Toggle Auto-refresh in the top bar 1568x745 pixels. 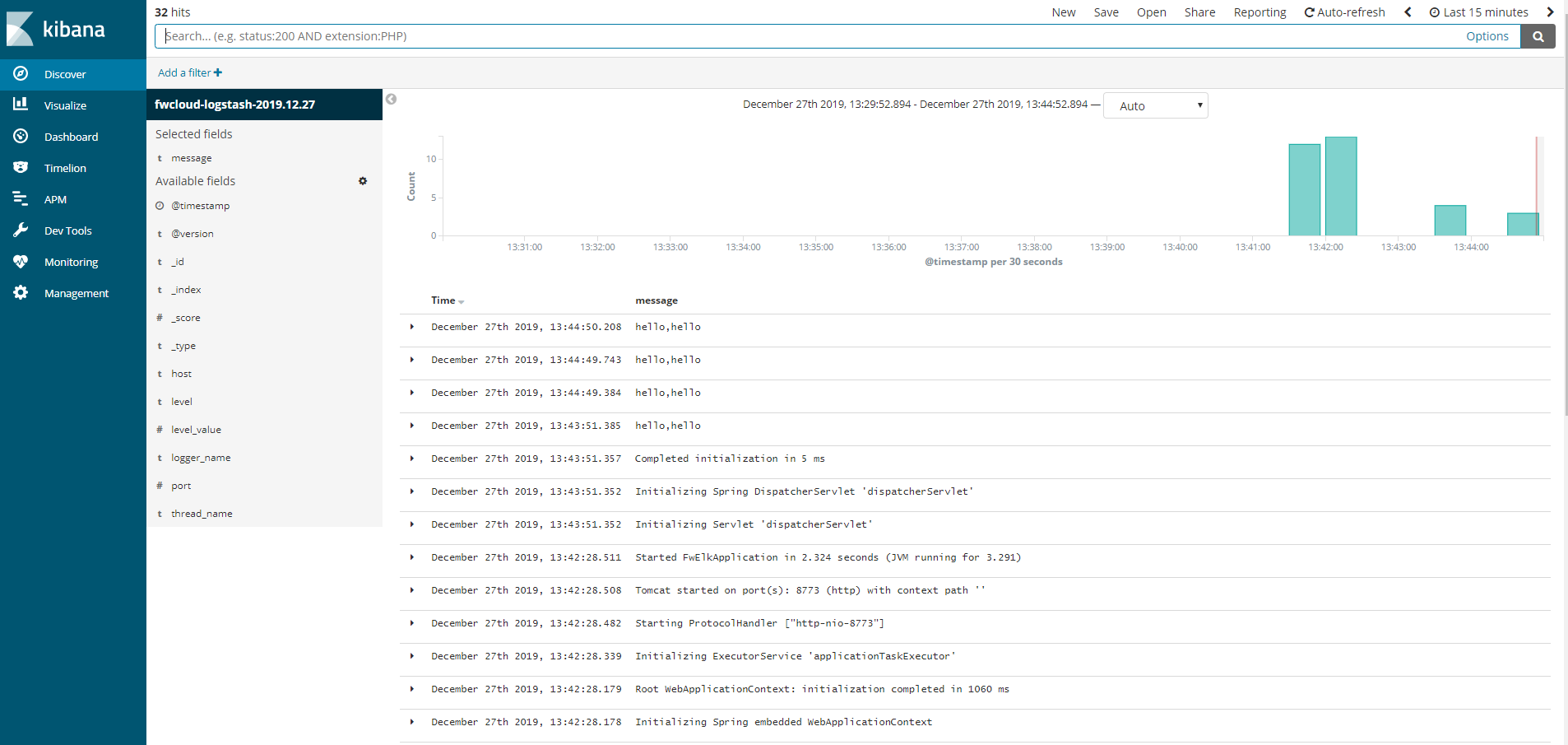1344,12
